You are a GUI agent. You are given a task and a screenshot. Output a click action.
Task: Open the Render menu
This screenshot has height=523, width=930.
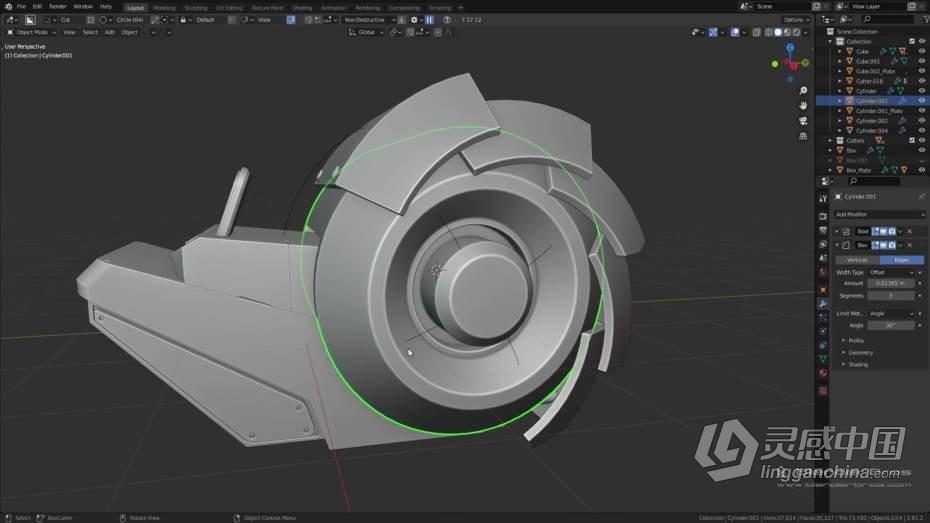pos(58,7)
